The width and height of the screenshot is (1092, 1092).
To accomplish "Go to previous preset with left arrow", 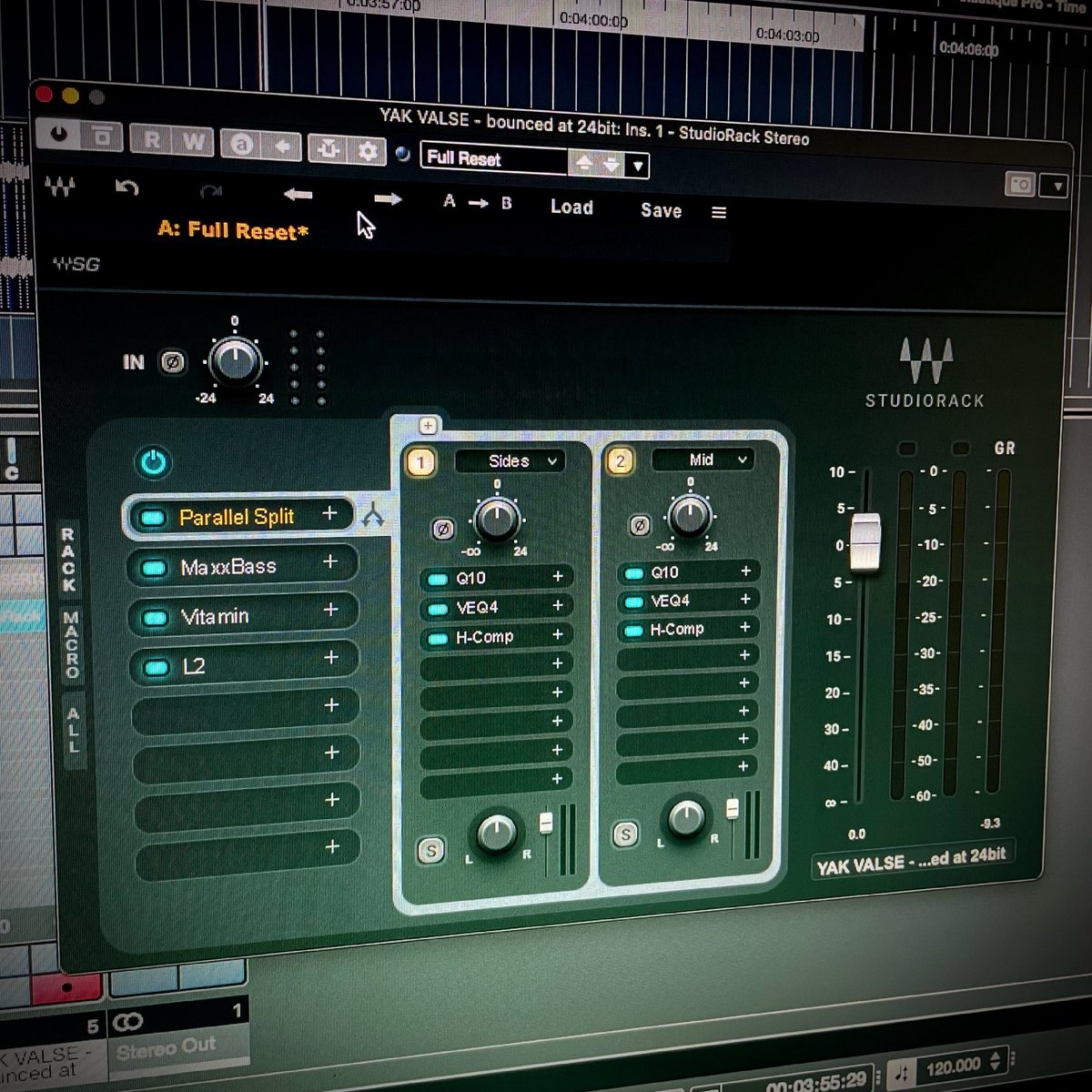I will pyautogui.click(x=298, y=194).
